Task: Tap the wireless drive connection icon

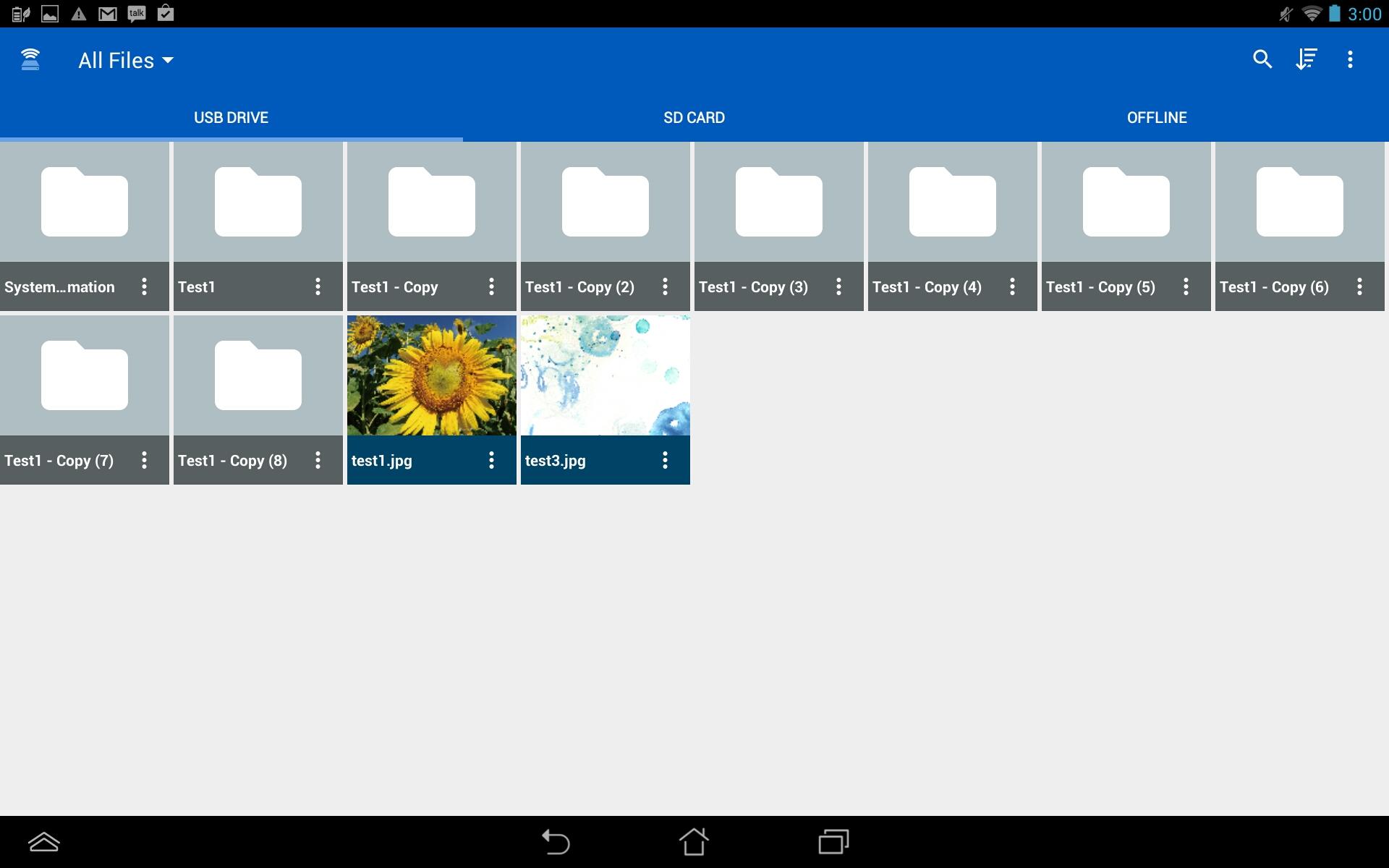Action: pos(30,60)
